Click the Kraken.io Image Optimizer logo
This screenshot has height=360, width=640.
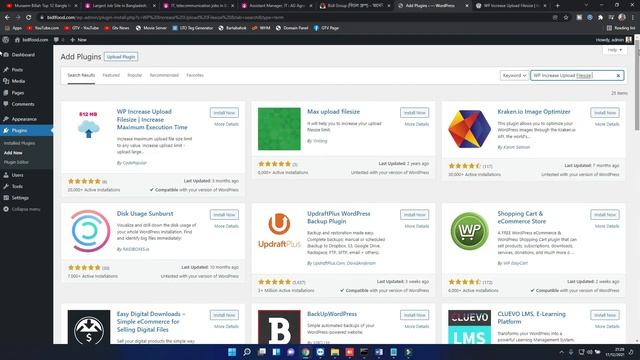(469, 129)
